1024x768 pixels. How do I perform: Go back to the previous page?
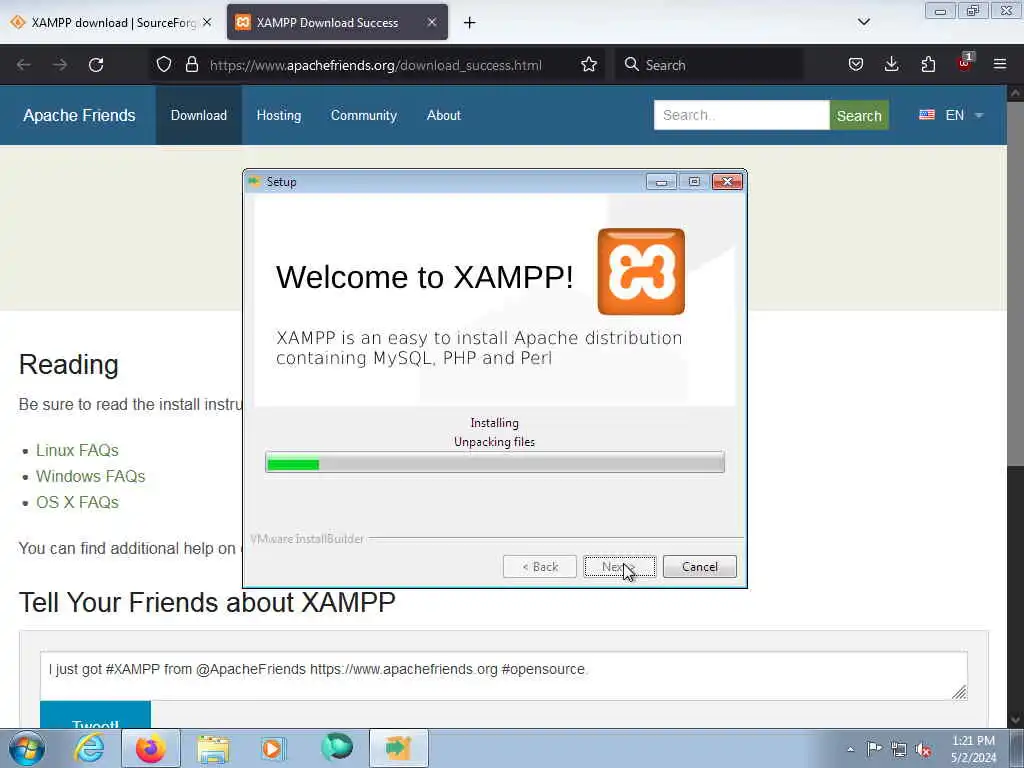point(24,65)
